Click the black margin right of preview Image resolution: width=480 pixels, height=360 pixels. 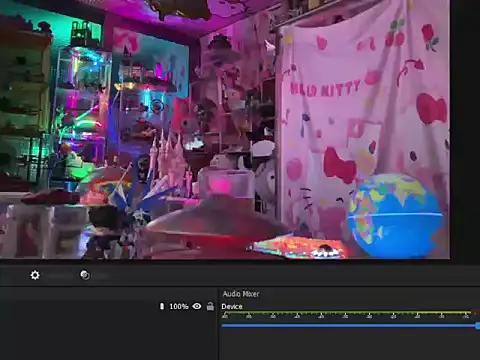point(465,129)
